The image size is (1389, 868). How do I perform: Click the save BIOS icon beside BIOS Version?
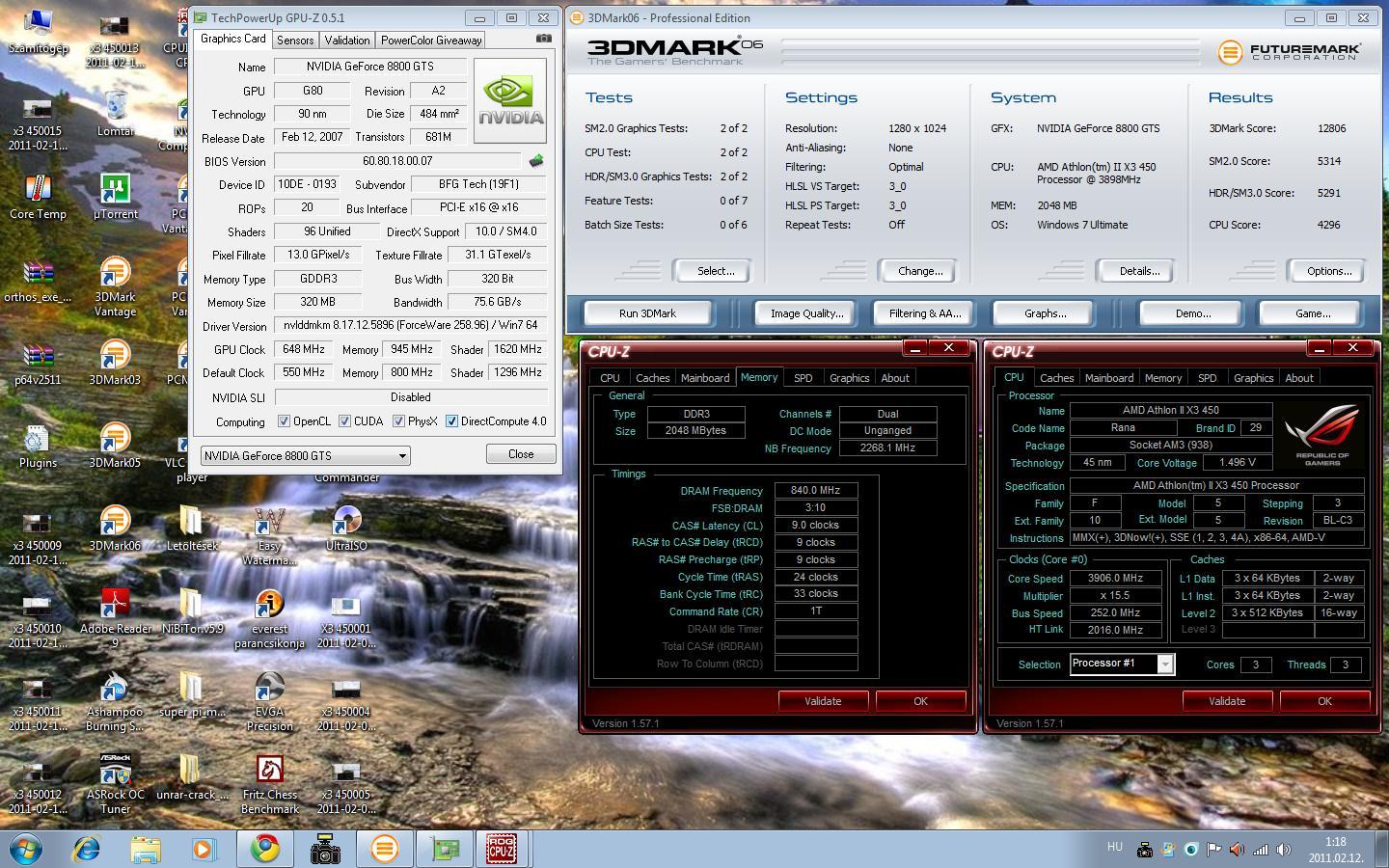pos(536,161)
